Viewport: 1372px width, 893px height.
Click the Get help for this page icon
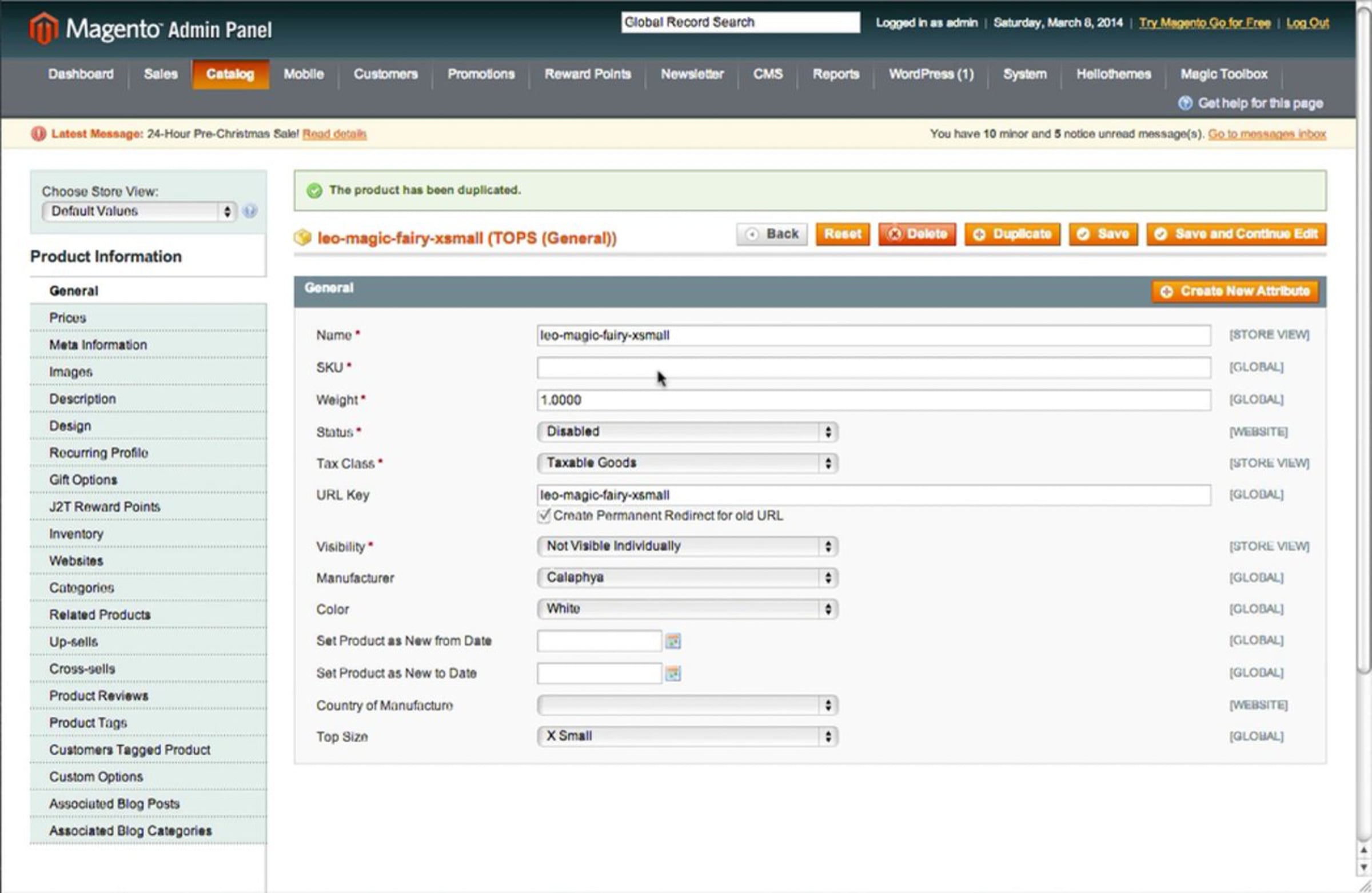[1185, 103]
